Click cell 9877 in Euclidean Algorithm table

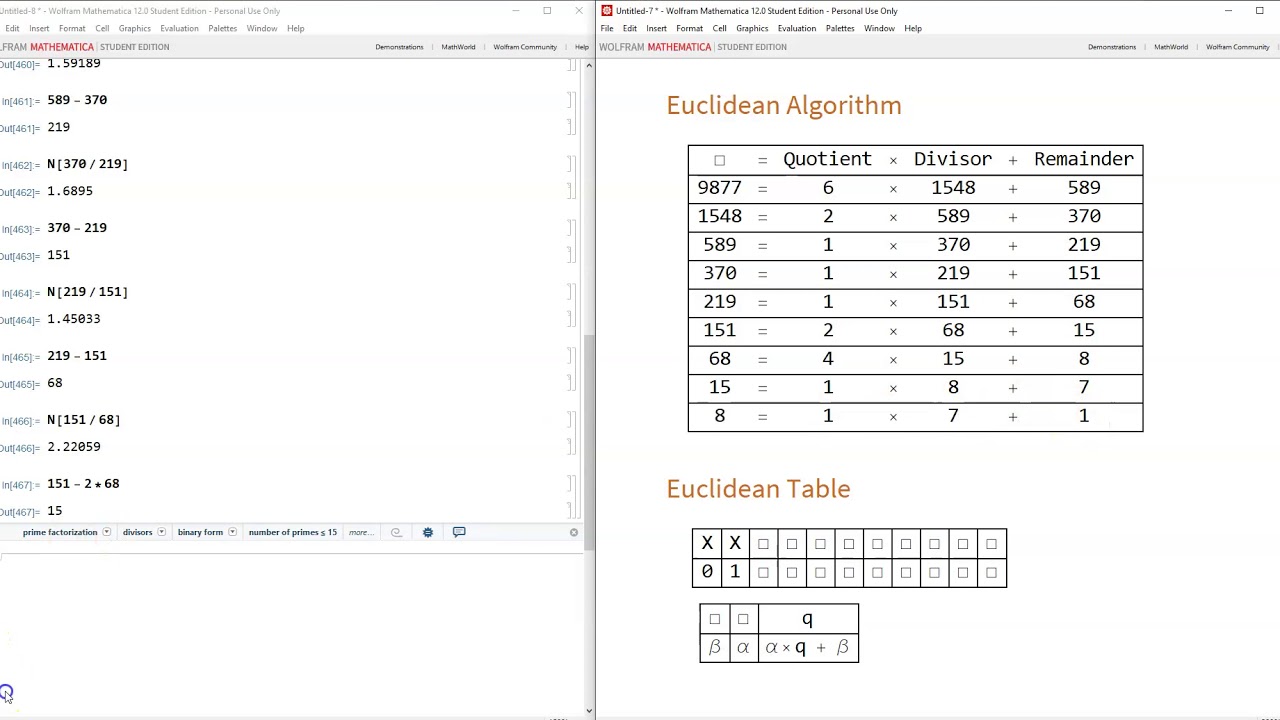(x=719, y=188)
